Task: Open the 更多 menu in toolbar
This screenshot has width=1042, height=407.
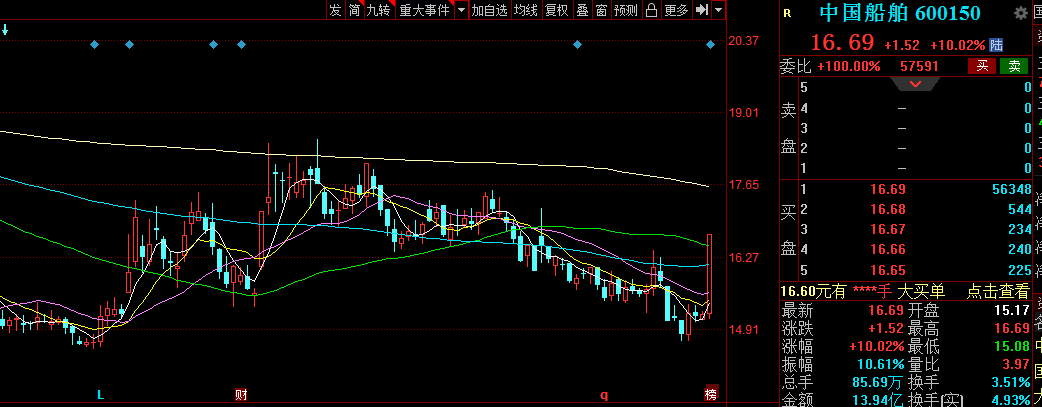Action: click(x=677, y=10)
